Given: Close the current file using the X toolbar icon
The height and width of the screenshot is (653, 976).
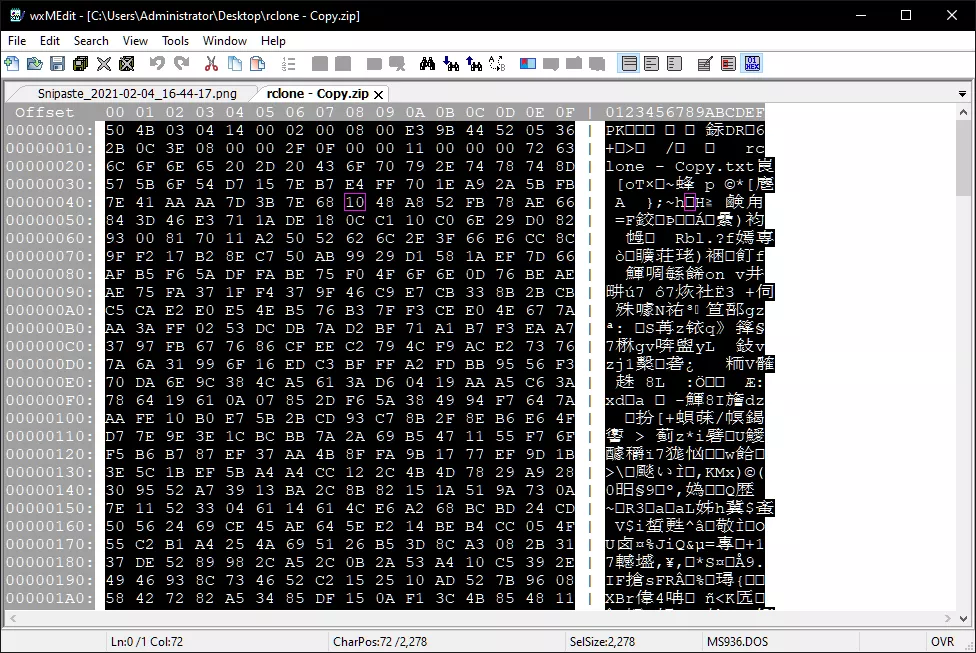Looking at the screenshot, I should pos(104,63).
